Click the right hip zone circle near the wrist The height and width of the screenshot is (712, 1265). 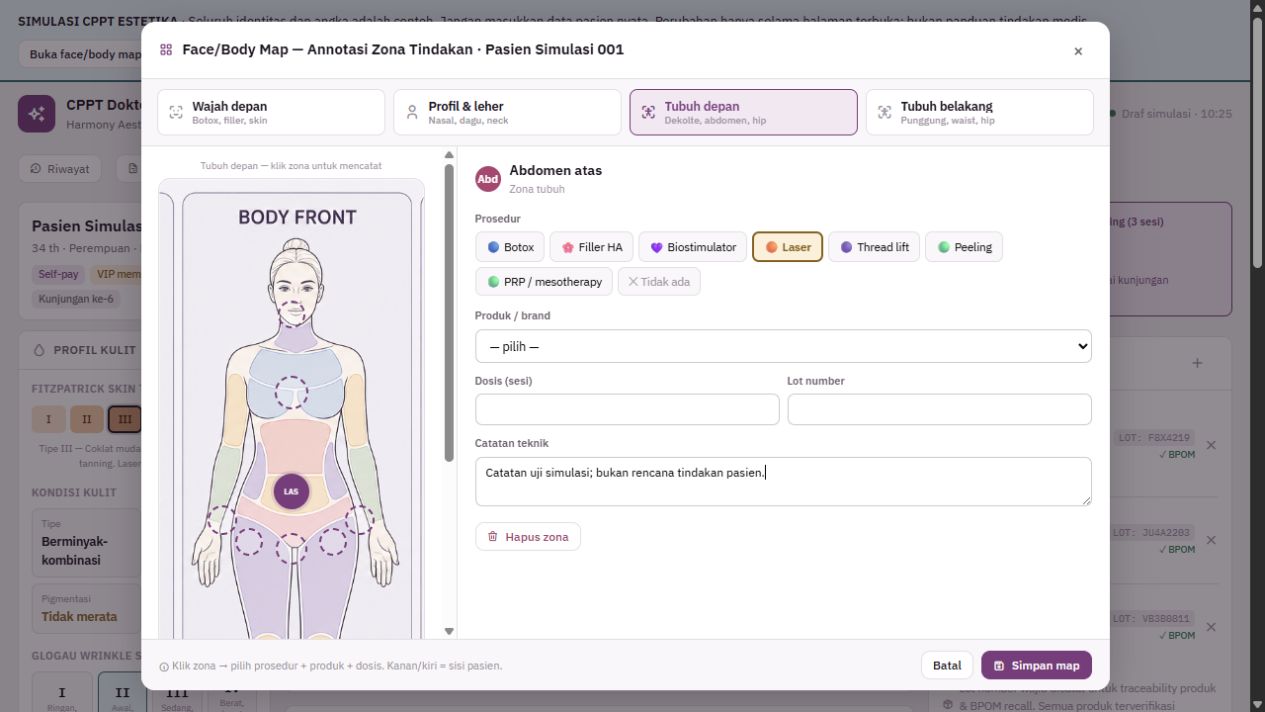[x=359, y=520]
